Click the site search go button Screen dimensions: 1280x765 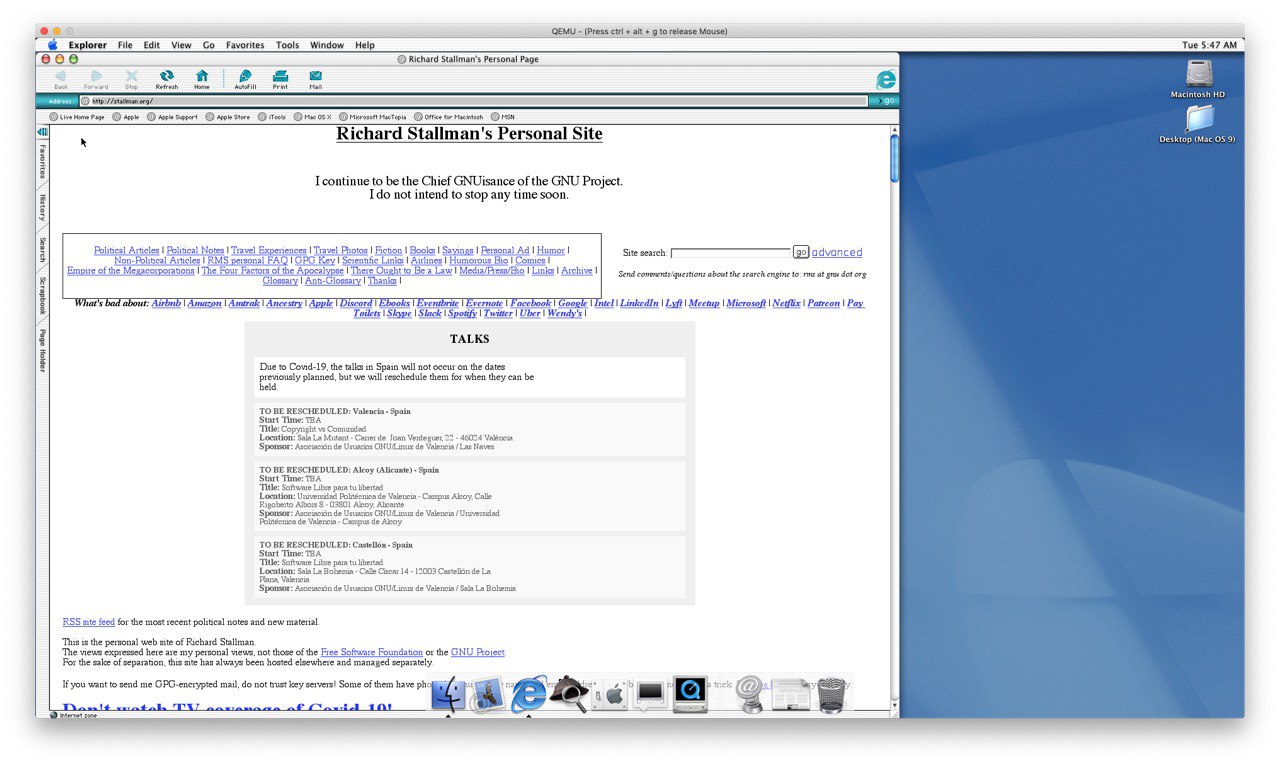[801, 252]
